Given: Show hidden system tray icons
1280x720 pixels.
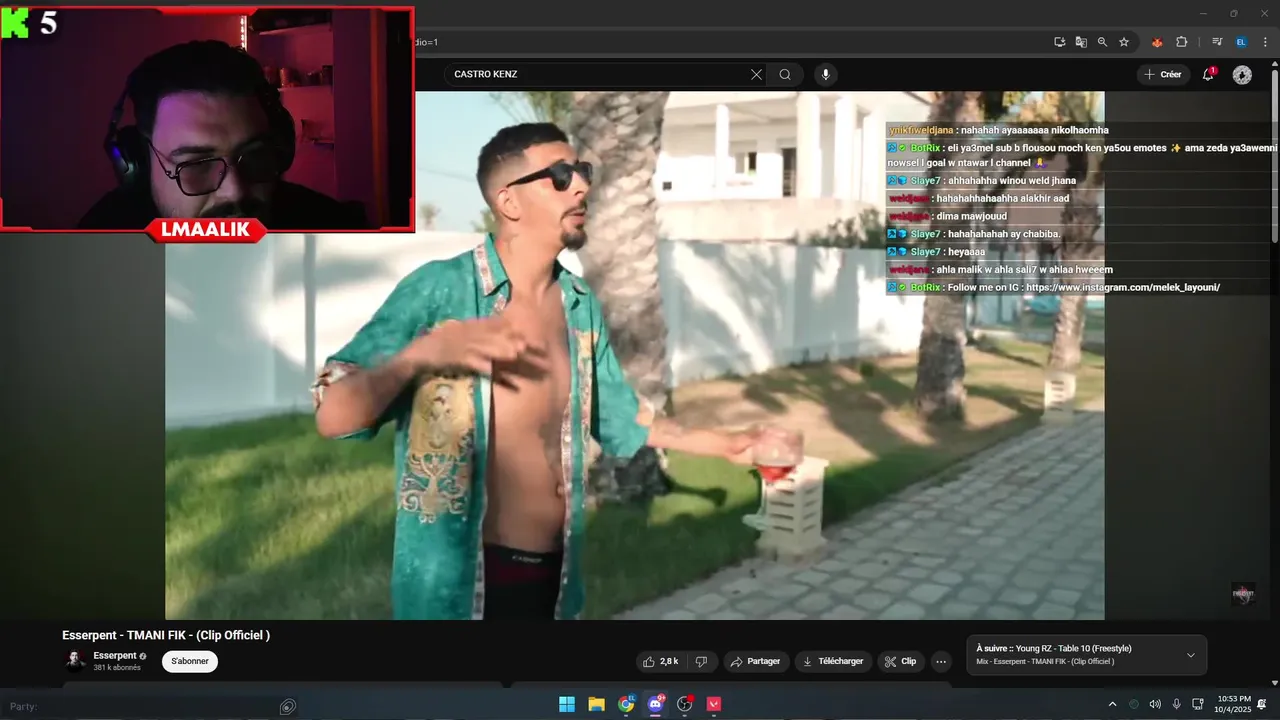Looking at the screenshot, I should tap(1112, 704).
